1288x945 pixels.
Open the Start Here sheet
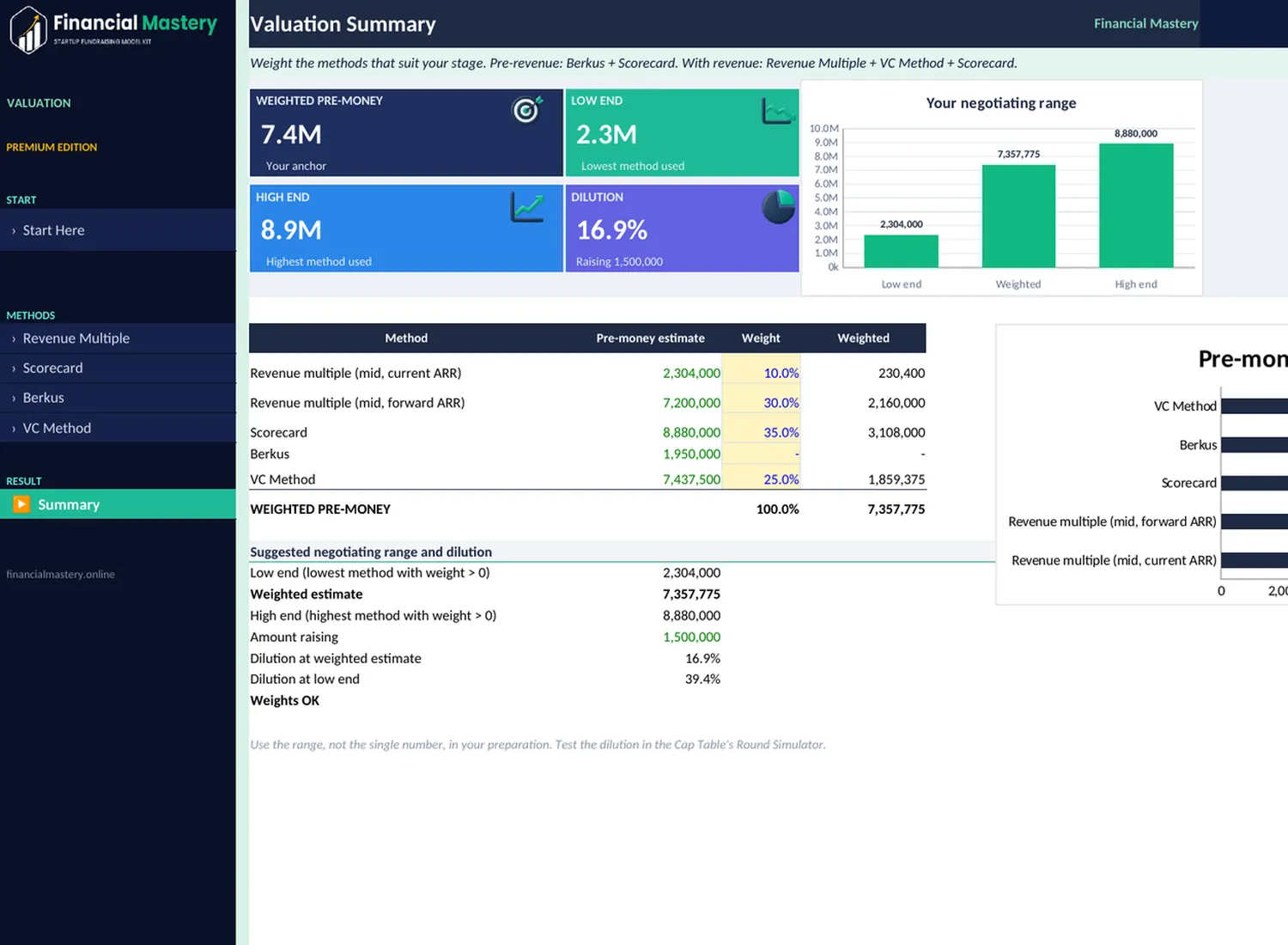pos(118,230)
